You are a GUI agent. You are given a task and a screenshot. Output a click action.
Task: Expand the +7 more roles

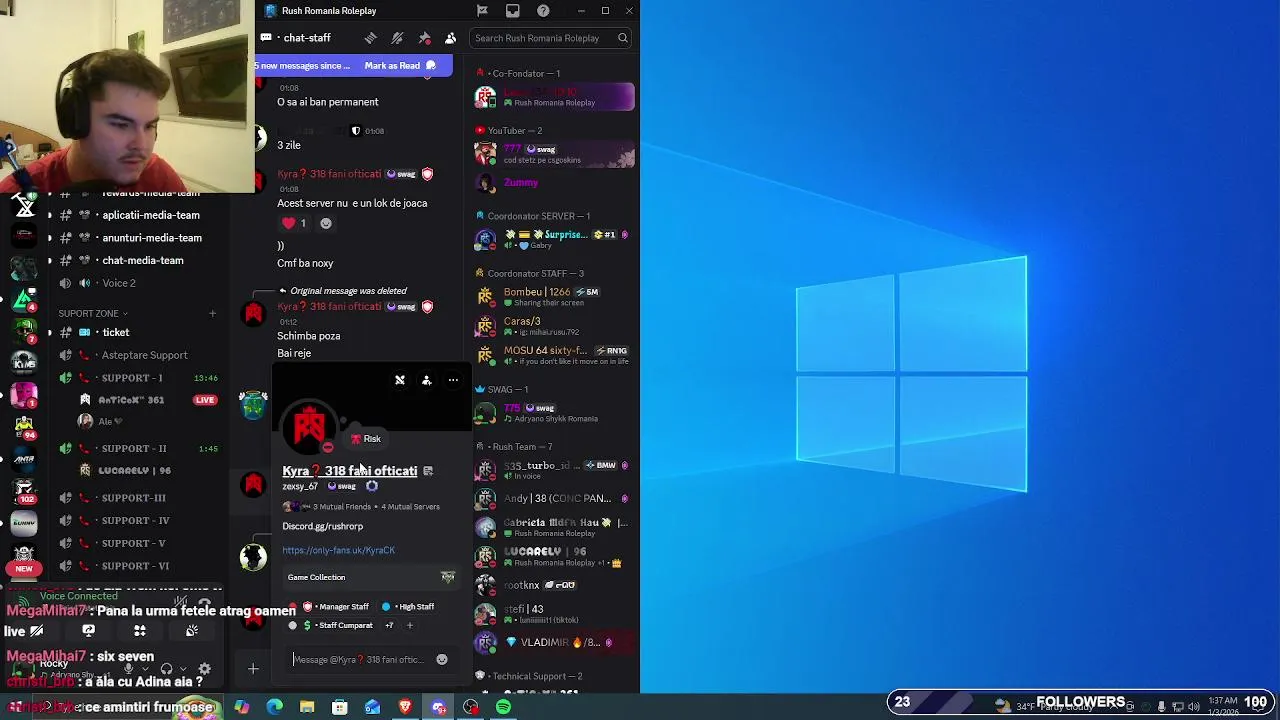pos(389,626)
